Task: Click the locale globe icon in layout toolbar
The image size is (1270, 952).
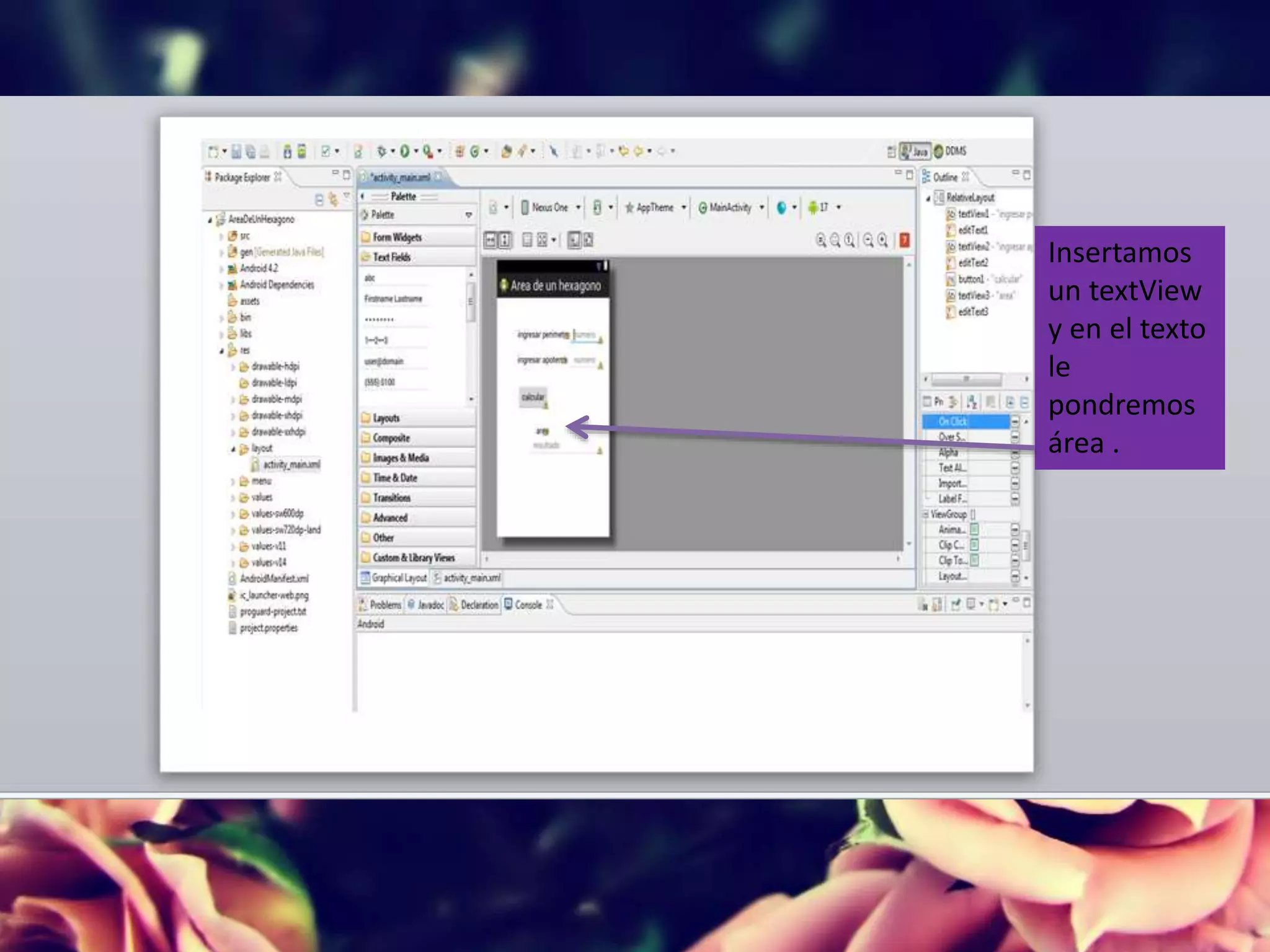Action: coord(781,208)
